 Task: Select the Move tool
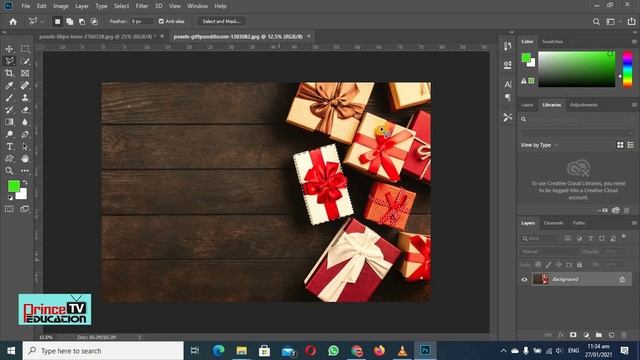(x=9, y=49)
